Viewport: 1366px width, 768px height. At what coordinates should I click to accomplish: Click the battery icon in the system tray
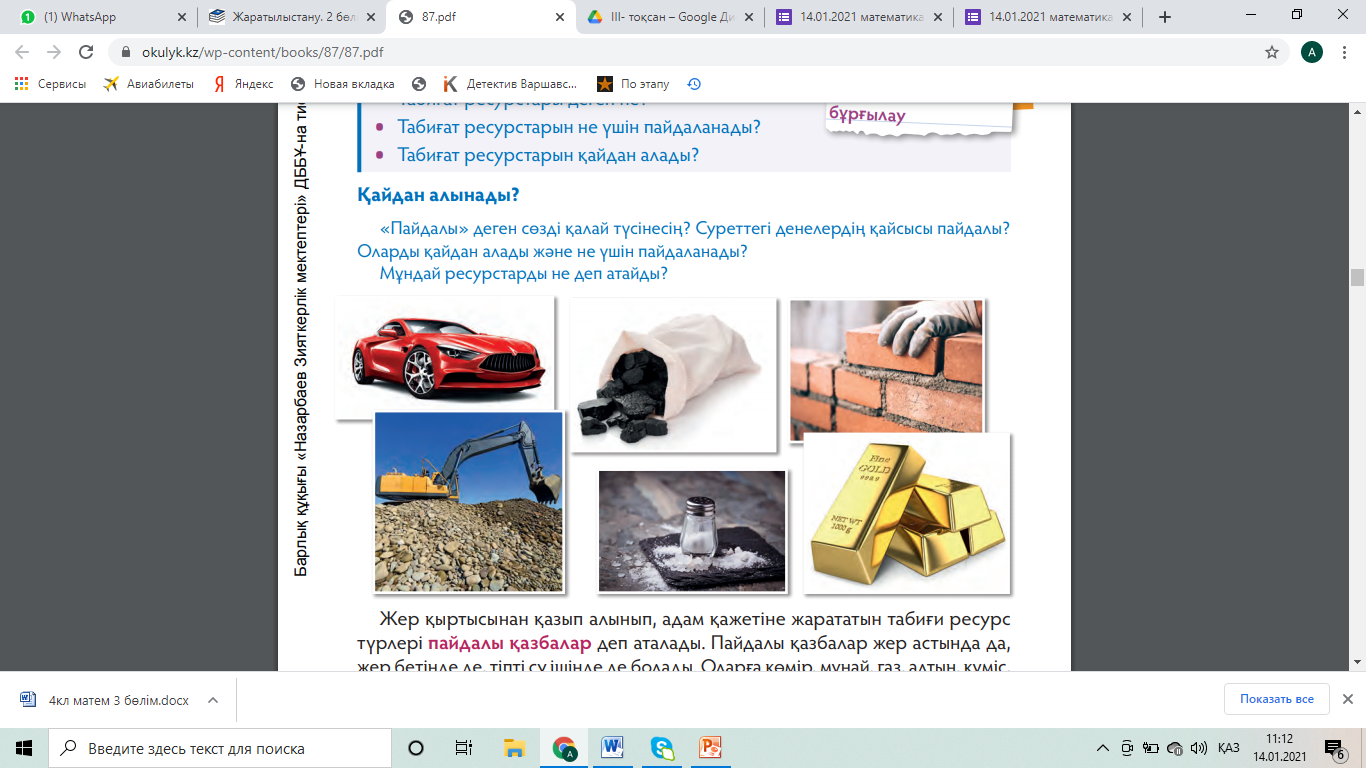1150,748
